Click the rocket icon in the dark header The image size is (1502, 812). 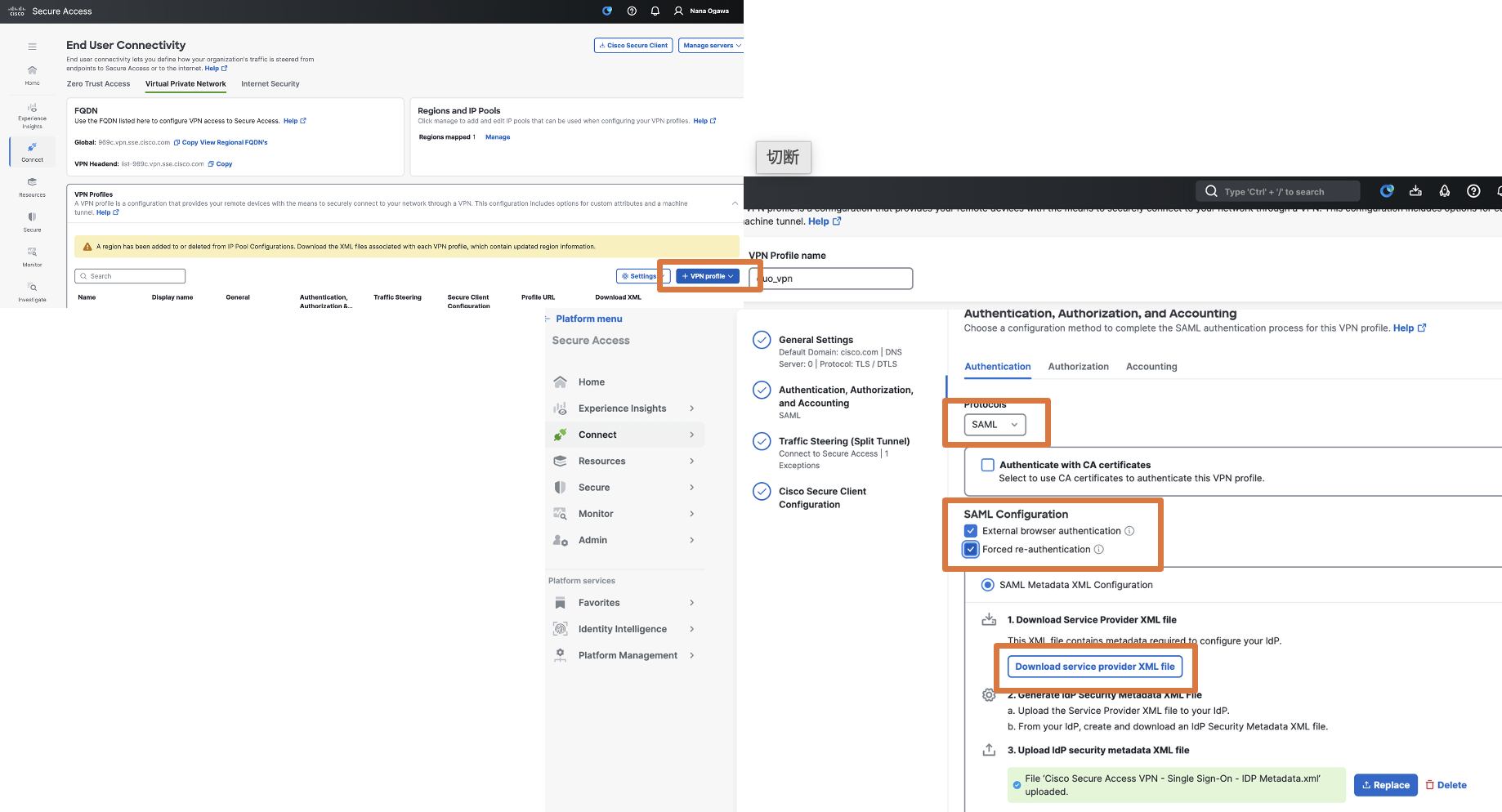[x=1445, y=191]
